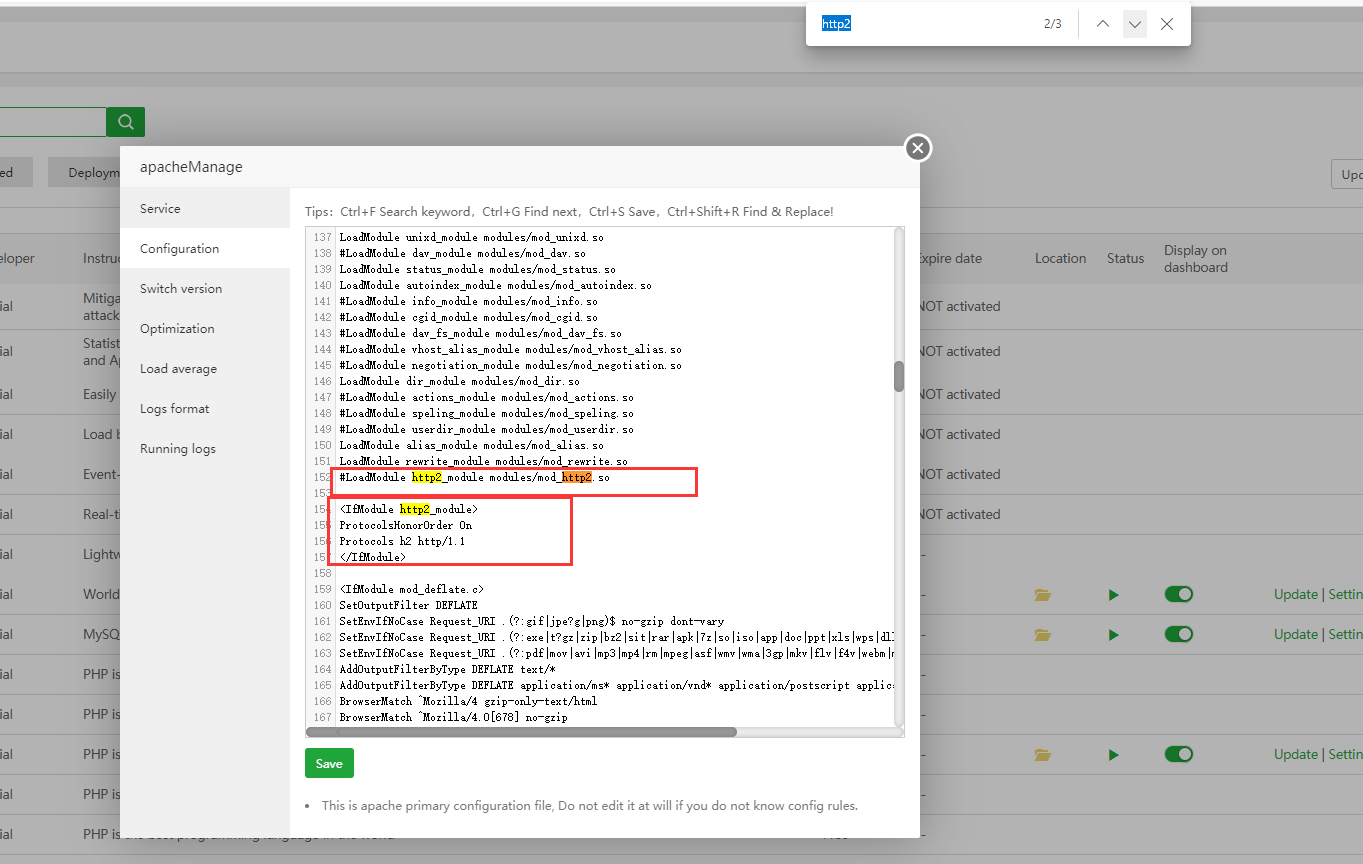Click the Status column header
Screen dimensions: 1363x864
(x=1125, y=258)
